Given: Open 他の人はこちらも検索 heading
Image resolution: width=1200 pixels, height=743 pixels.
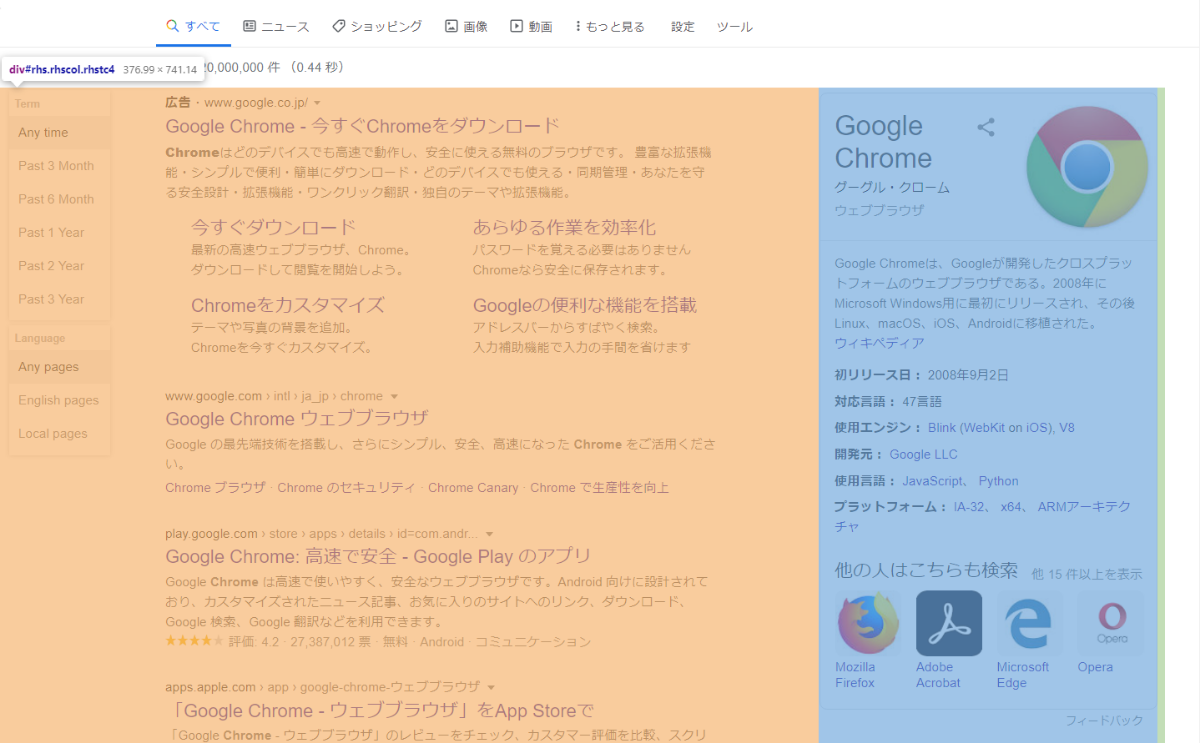Looking at the screenshot, I should click(x=926, y=570).
